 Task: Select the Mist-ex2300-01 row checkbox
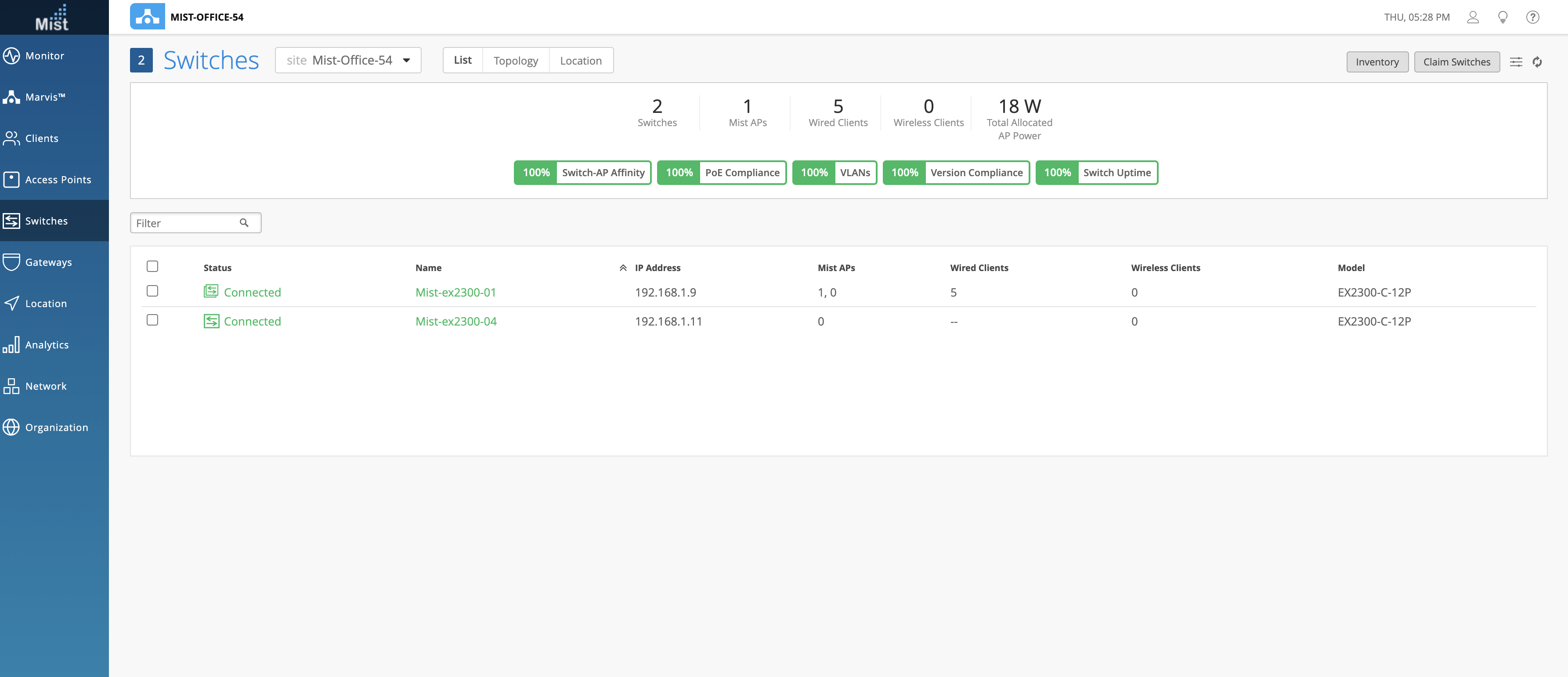[x=152, y=291]
